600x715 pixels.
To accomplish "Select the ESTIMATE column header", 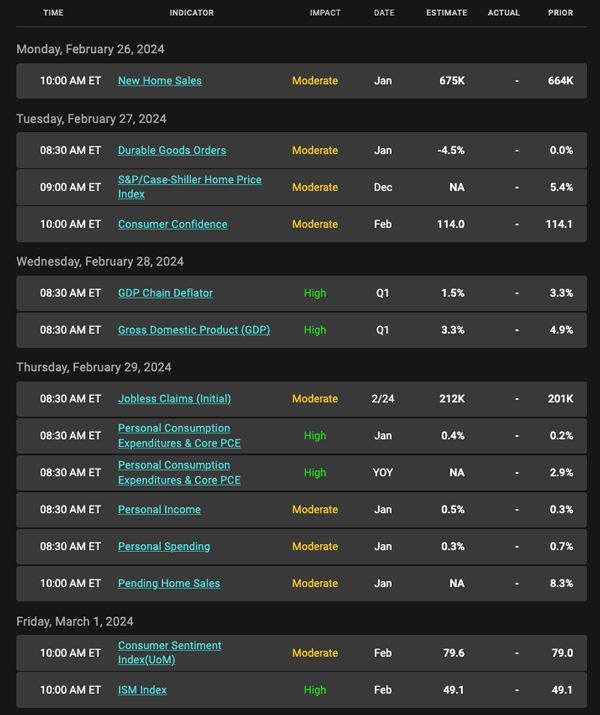I will [x=446, y=13].
